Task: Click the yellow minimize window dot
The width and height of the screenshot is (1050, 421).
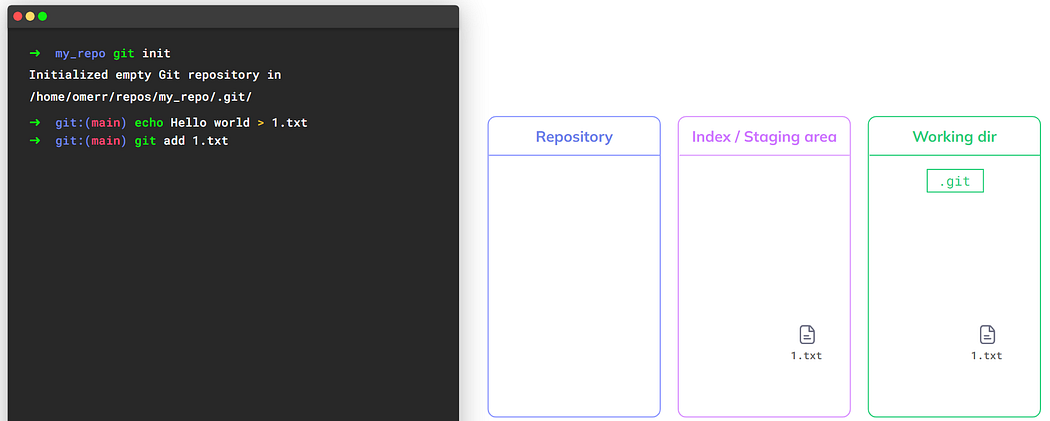Action: coord(30,17)
